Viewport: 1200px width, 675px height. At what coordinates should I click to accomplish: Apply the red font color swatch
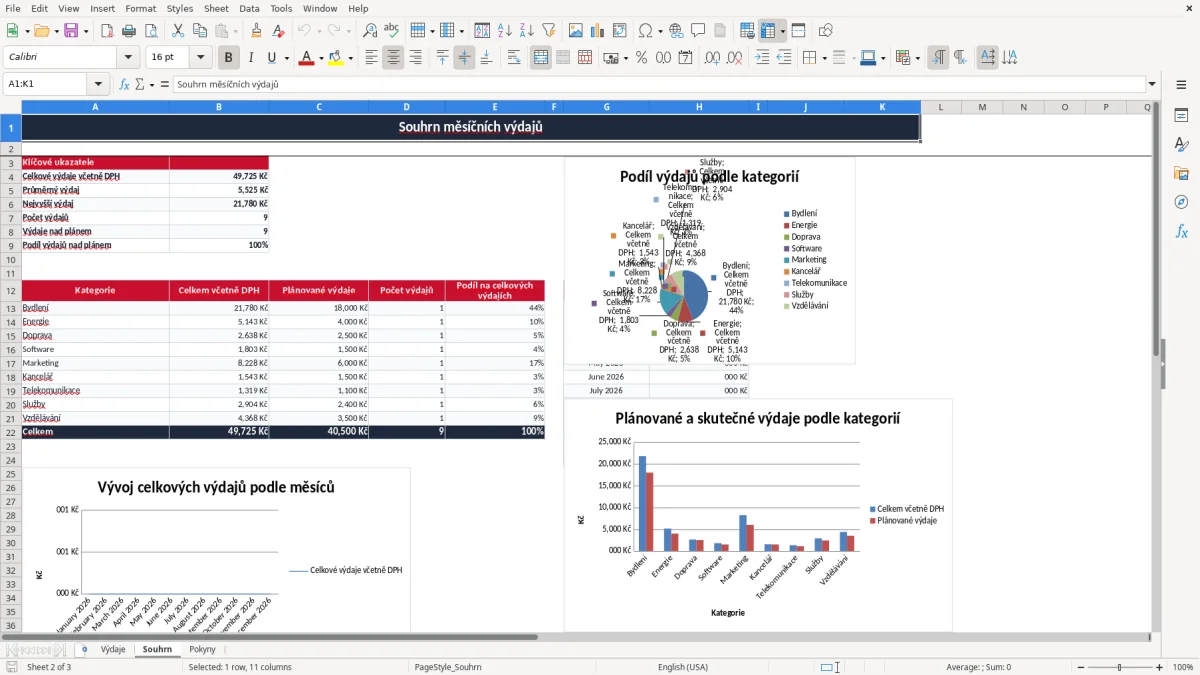tap(306, 58)
